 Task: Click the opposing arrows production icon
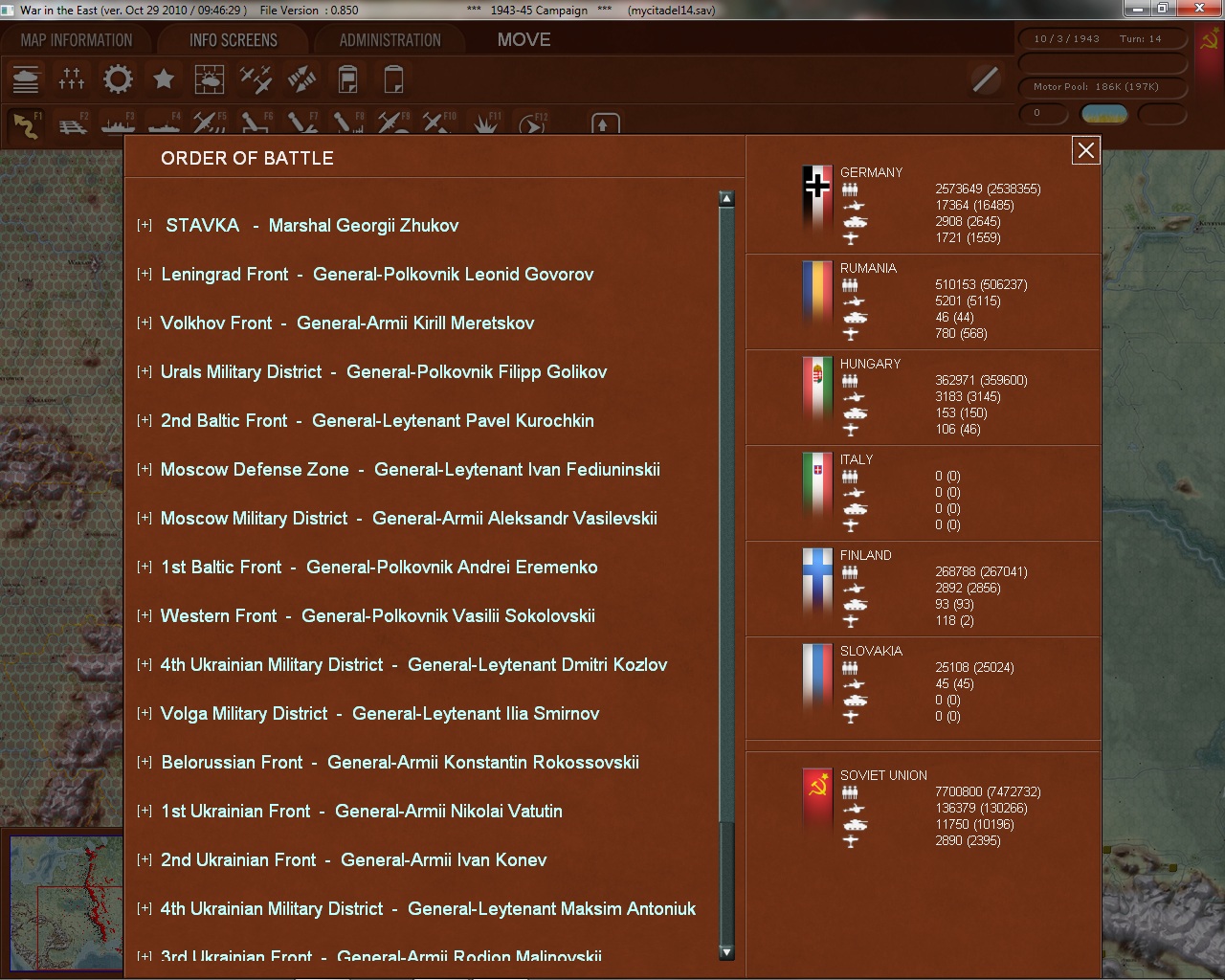[301, 79]
